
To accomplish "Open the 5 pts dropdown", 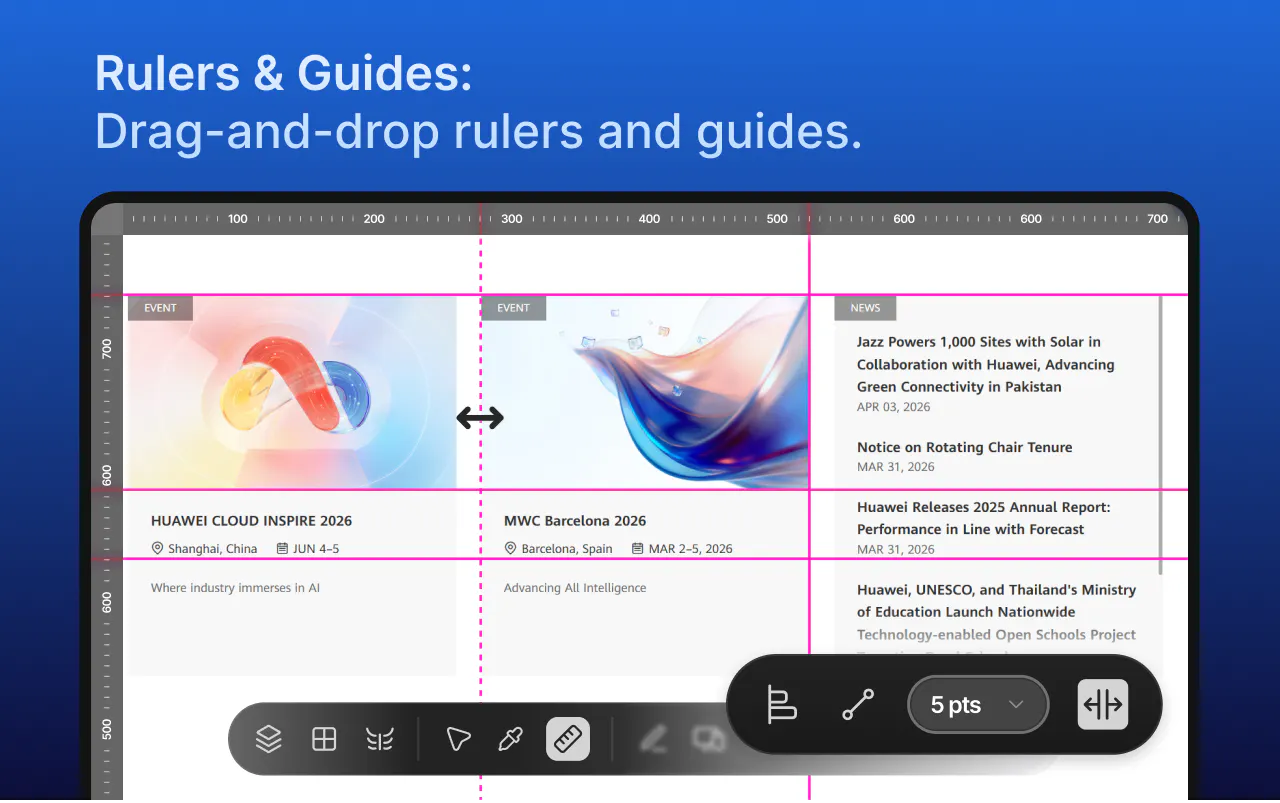I will 977,705.
